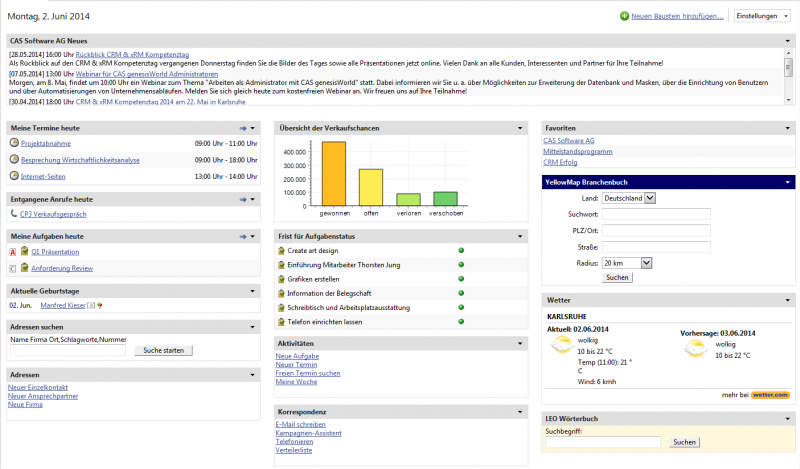Click the PLZ/Ort input field
This screenshot has width=800, height=469.
coord(656,231)
